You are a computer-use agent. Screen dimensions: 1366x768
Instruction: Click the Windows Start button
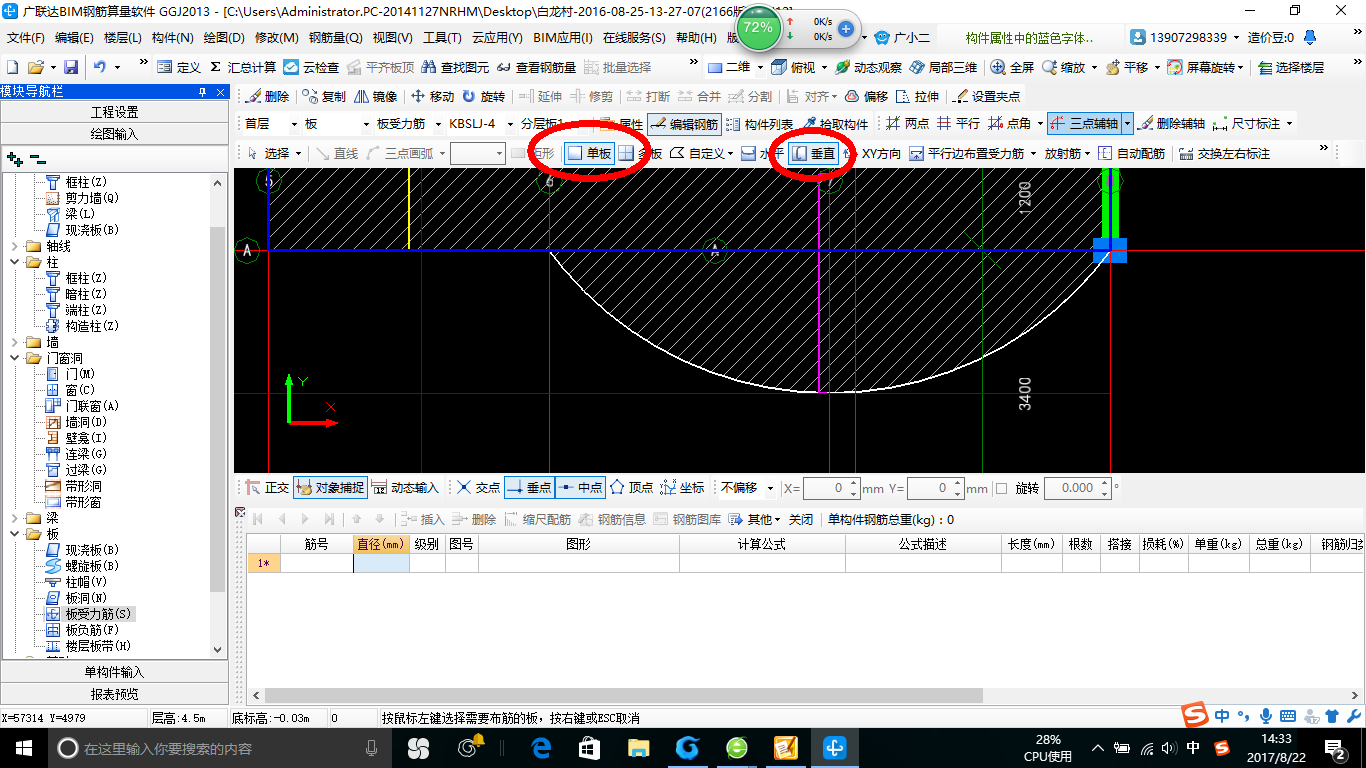tap(23, 748)
